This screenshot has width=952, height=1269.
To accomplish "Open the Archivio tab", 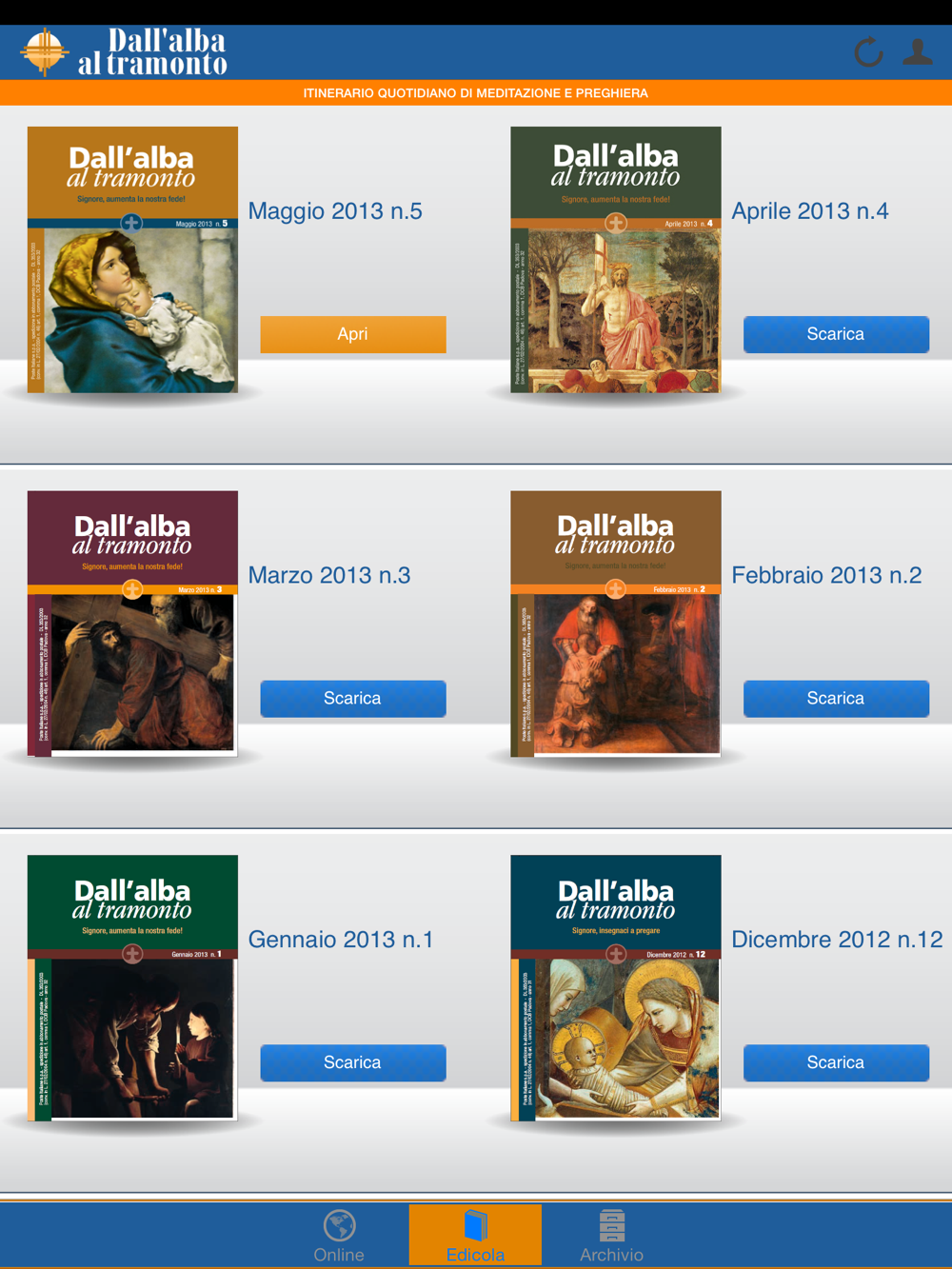I will pos(611,1236).
